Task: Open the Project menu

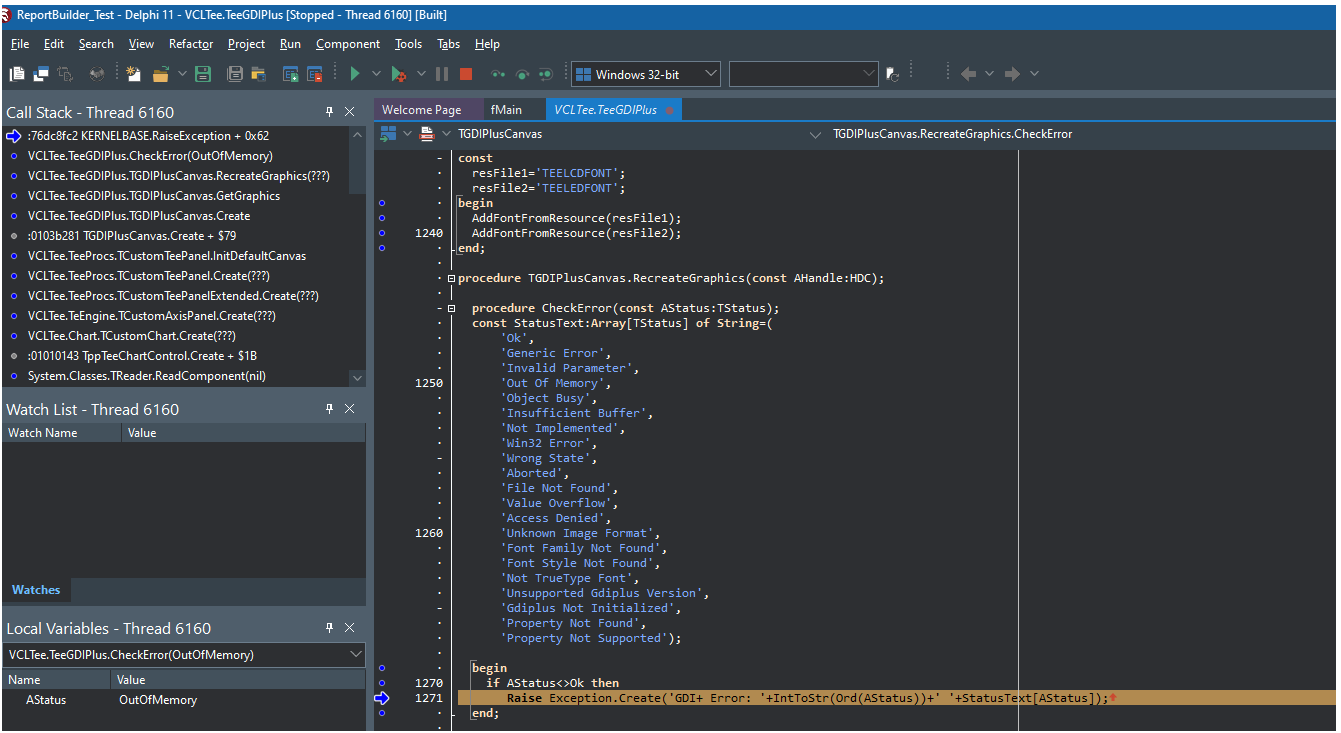Action: pyautogui.click(x=246, y=44)
